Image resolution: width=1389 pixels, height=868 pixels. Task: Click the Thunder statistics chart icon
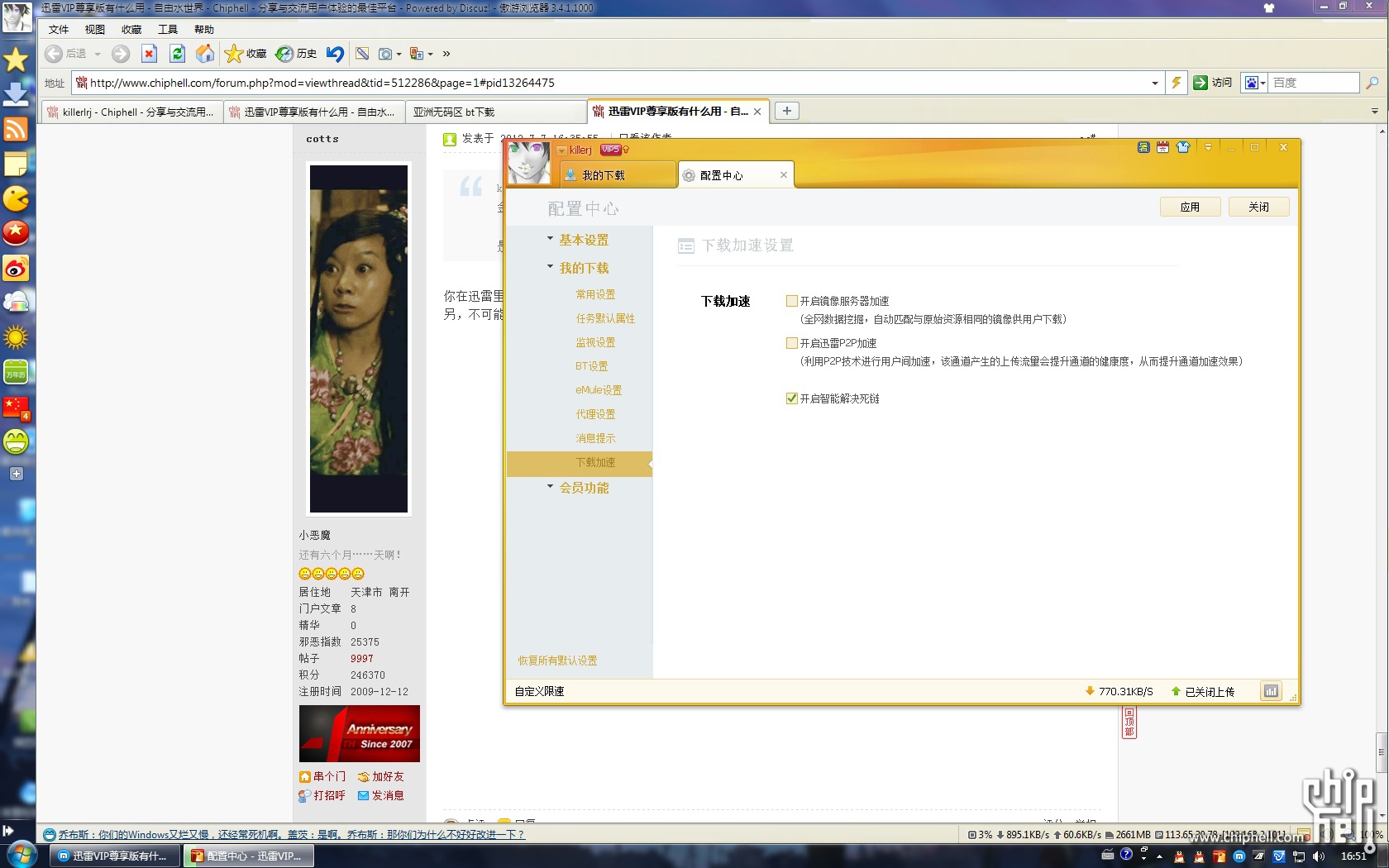point(1271,691)
